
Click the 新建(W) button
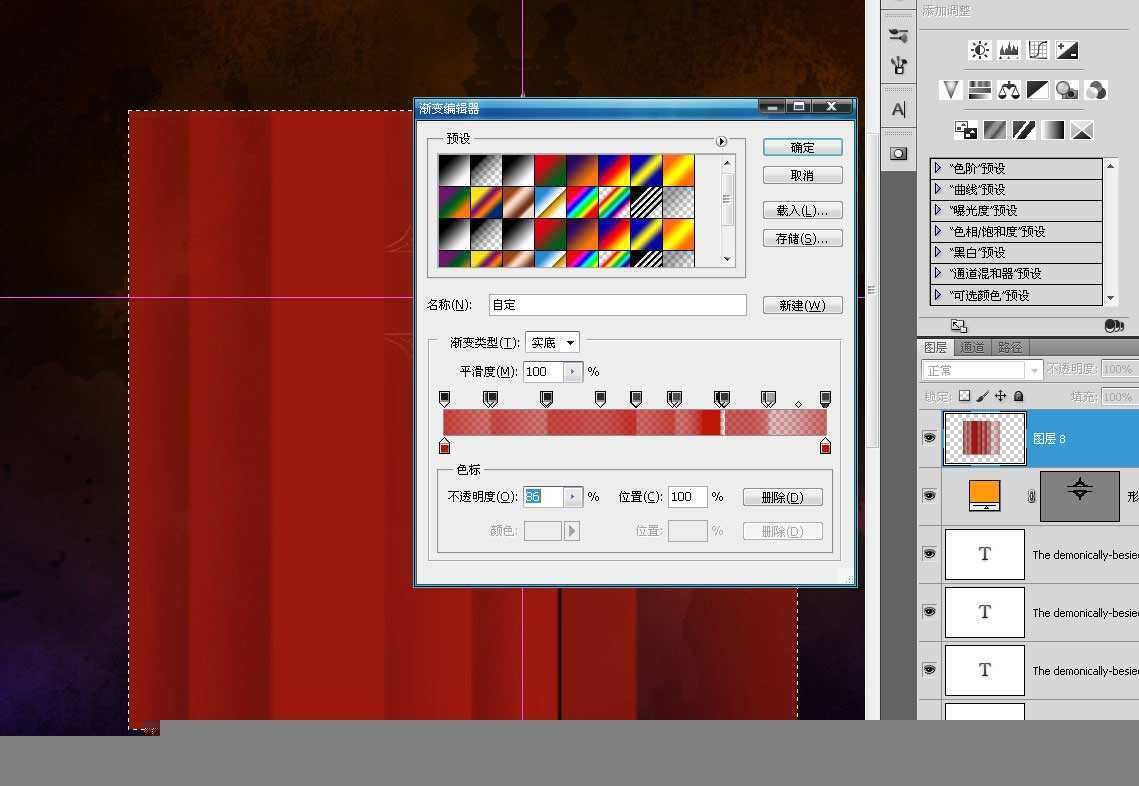click(803, 305)
